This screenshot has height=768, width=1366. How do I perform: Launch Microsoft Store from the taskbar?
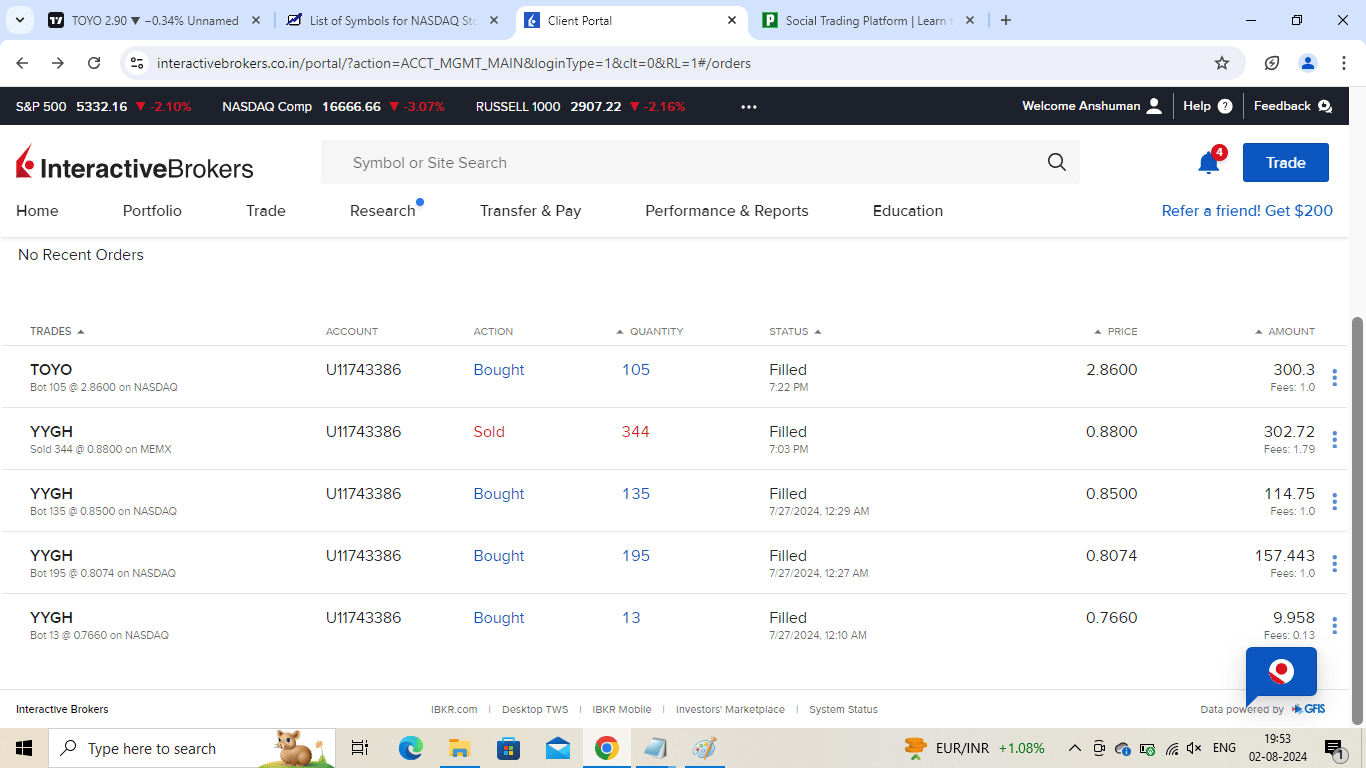508,748
